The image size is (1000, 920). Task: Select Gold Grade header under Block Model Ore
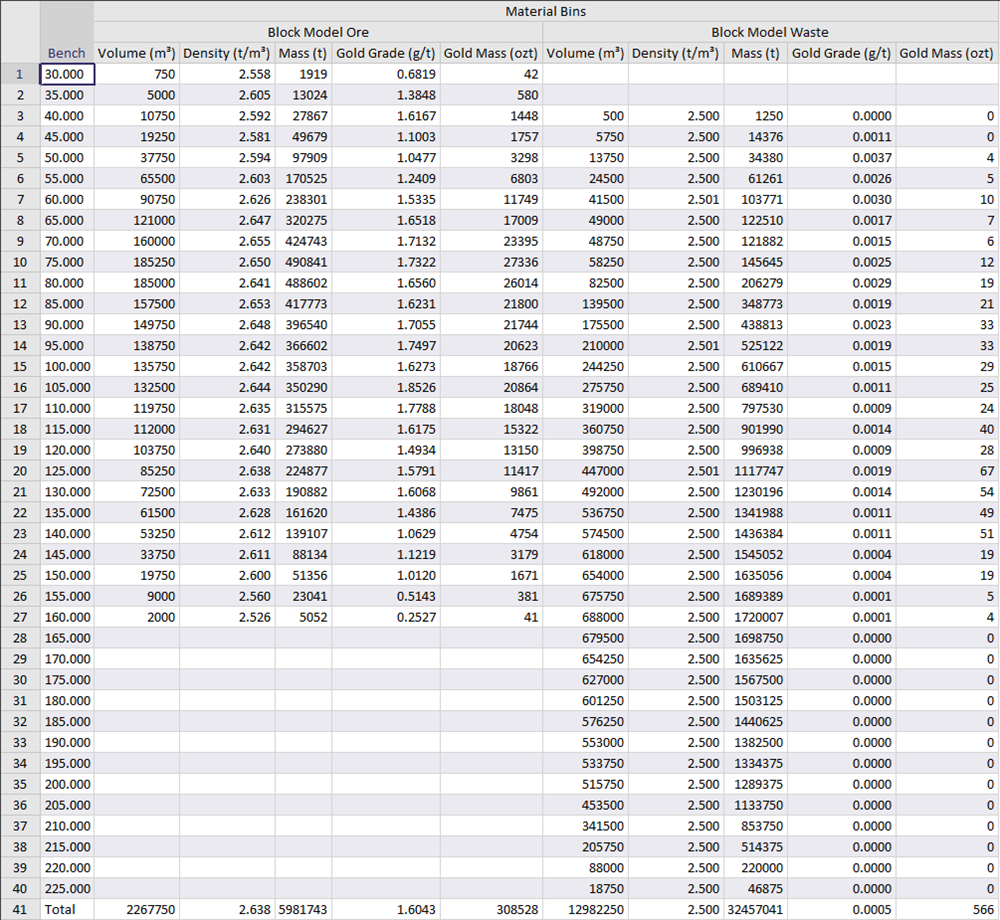tap(385, 53)
